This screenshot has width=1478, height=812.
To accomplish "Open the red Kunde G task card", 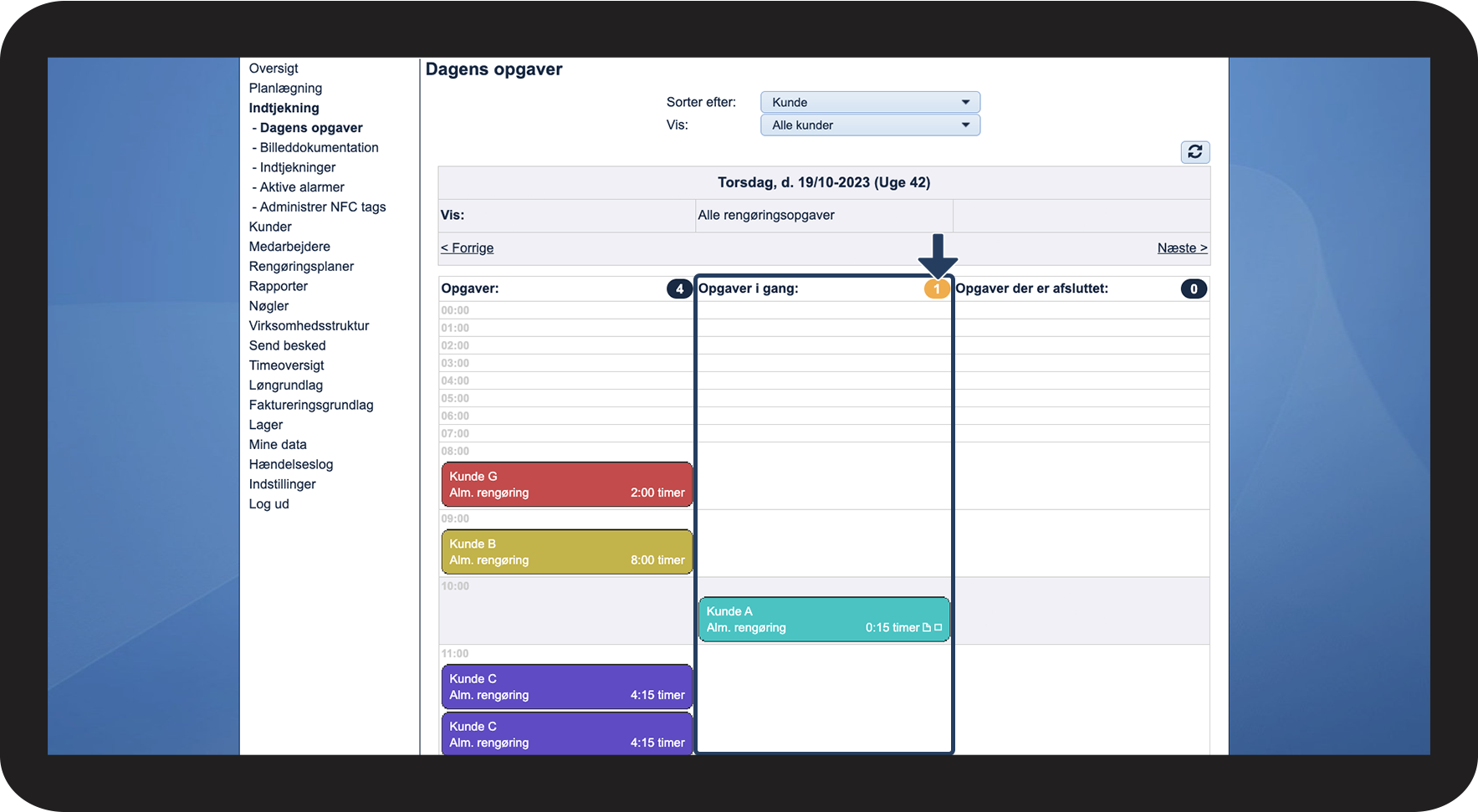I will point(567,484).
